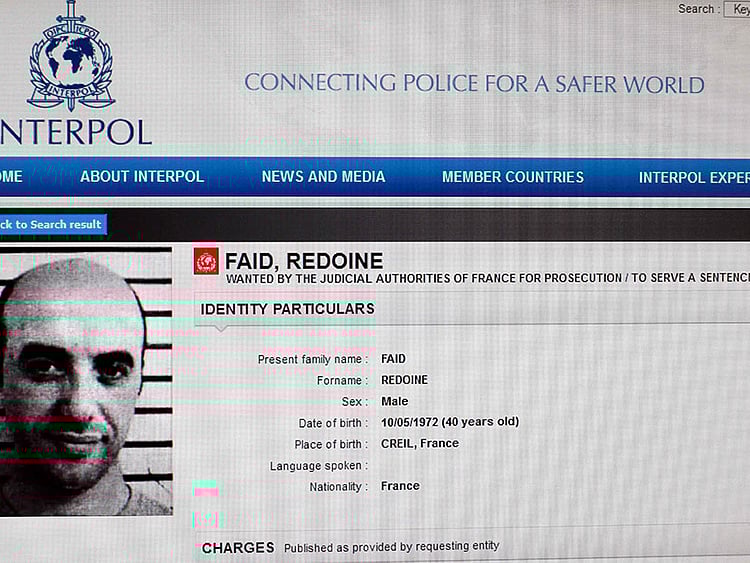Screen dimensions: 750x563
Task: Click the INTERPOL wordmark text under the logo
Action: [x=76, y=132]
